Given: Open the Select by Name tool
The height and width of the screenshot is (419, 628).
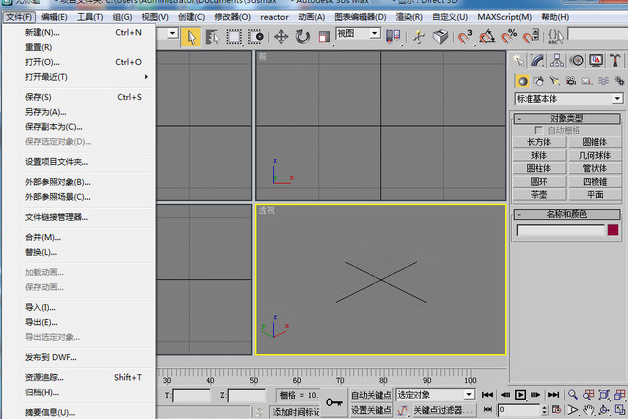Looking at the screenshot, I should coord(212,37).
